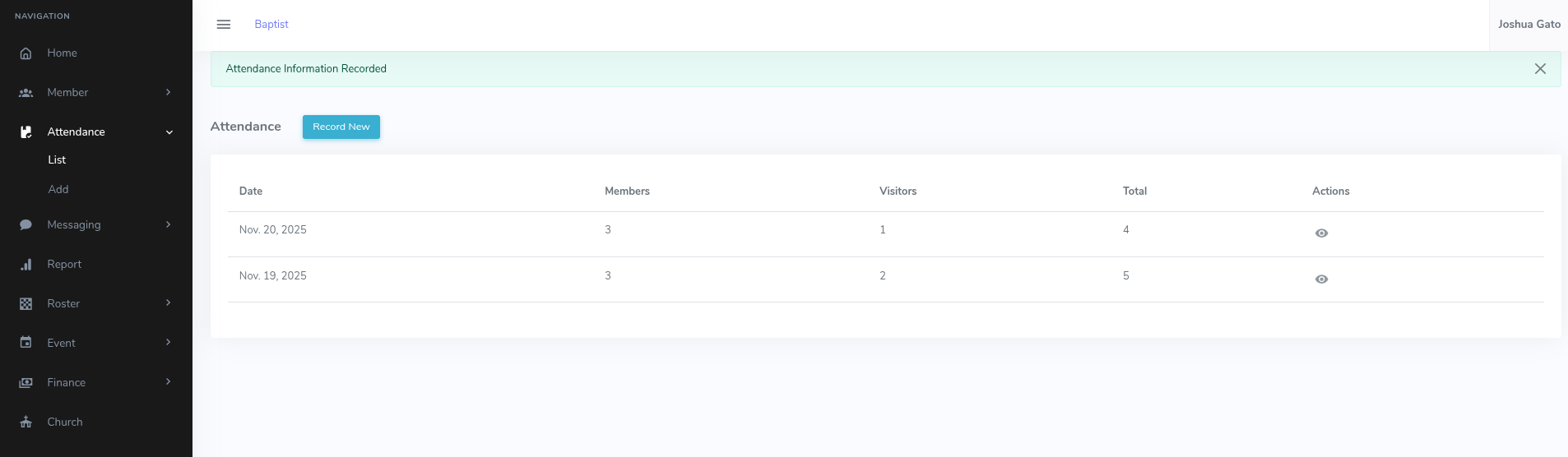
Task: Click the Home house icon in sidebar
Action: point(26,53)
